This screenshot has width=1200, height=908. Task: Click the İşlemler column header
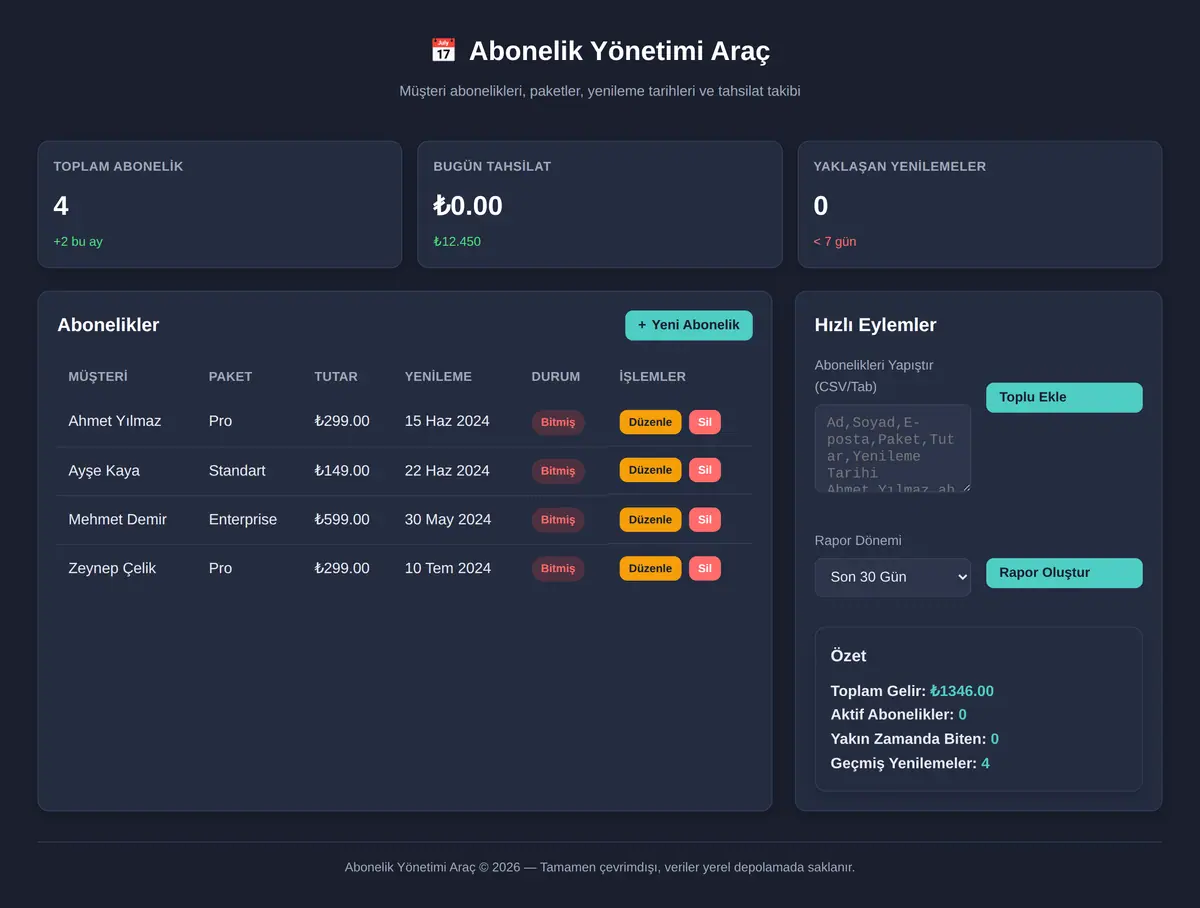[x=653, y=377]
